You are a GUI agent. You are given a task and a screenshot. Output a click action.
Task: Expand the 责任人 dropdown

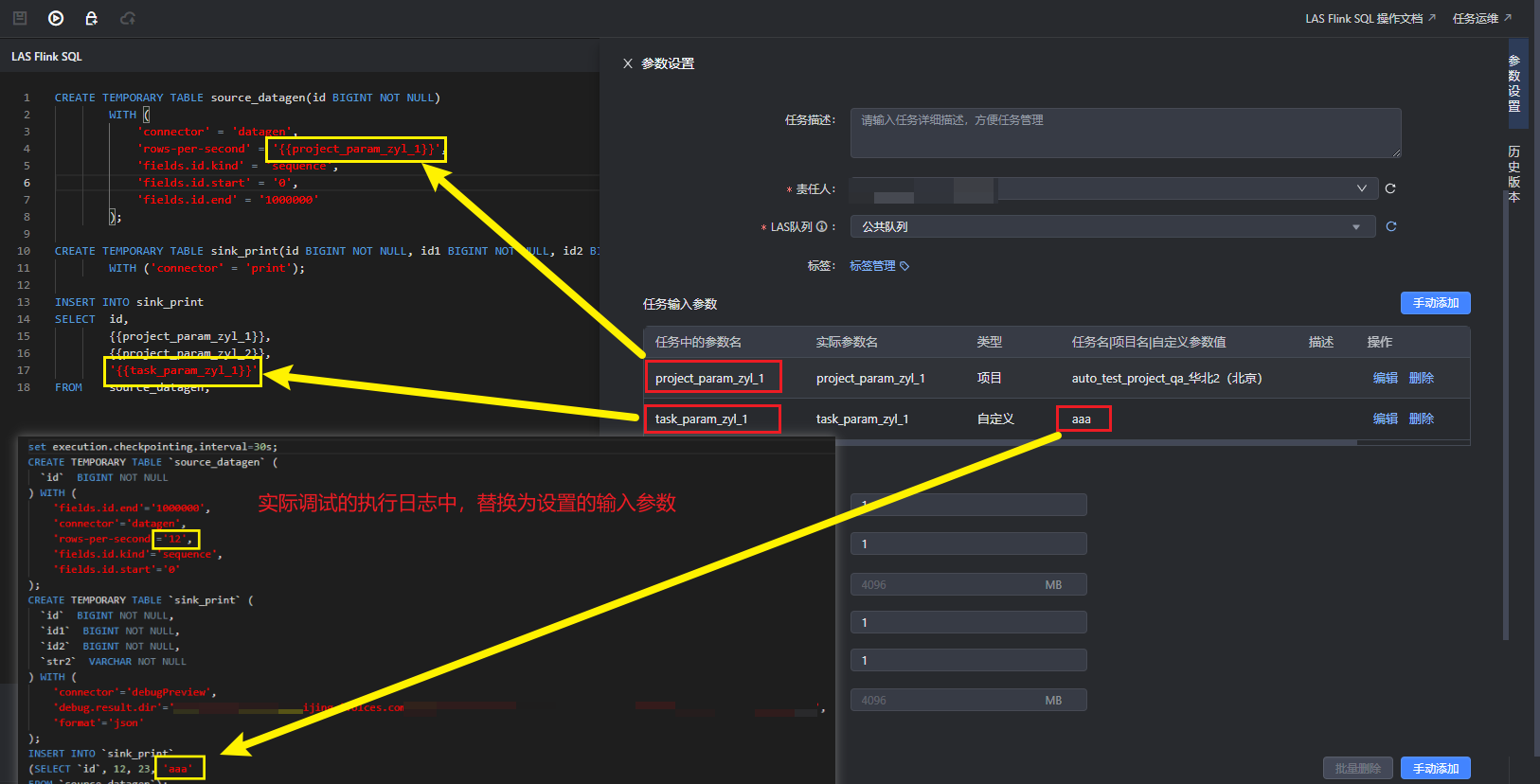click(1361, 188)
